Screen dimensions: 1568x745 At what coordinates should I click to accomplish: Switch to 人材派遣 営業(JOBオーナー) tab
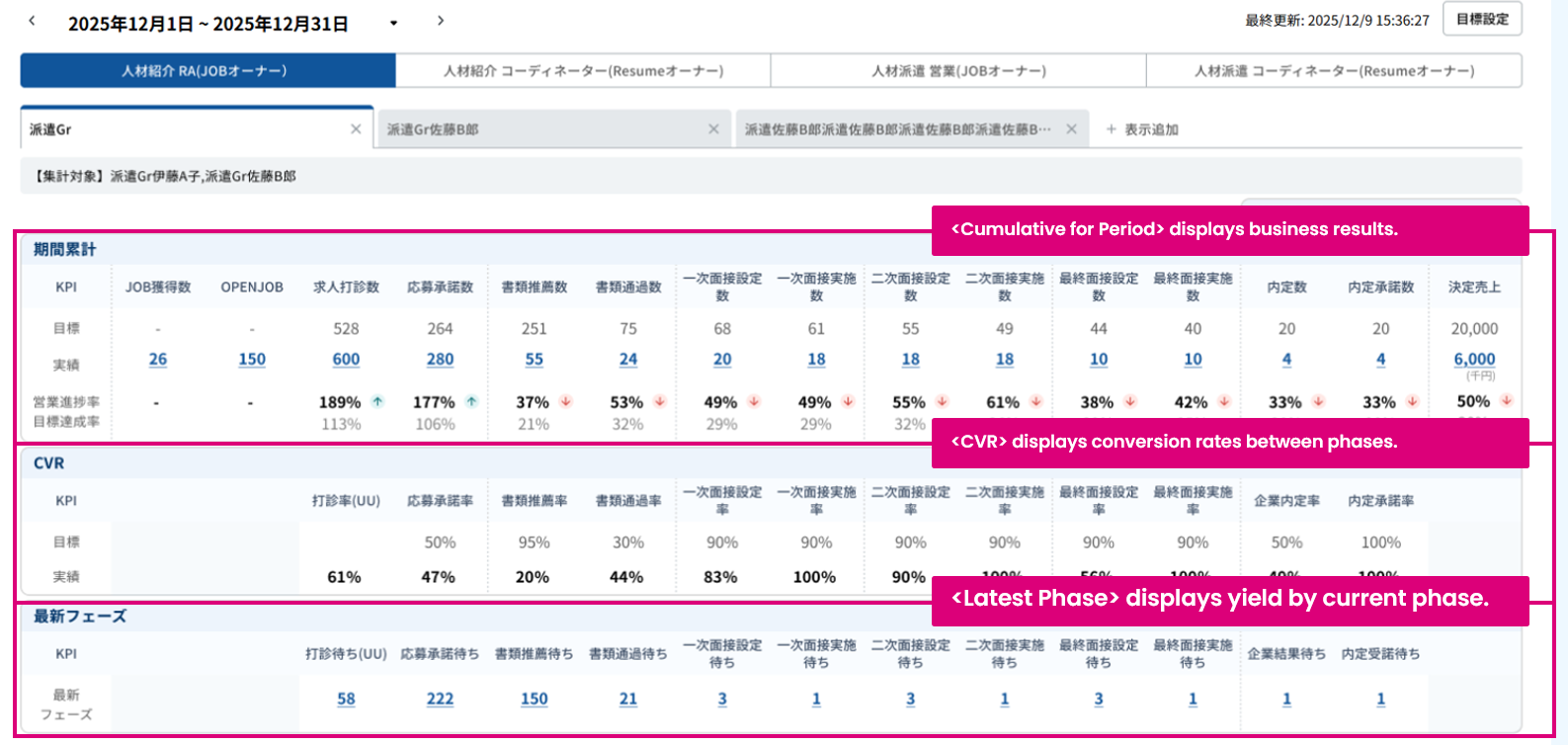tap(958, 71)
